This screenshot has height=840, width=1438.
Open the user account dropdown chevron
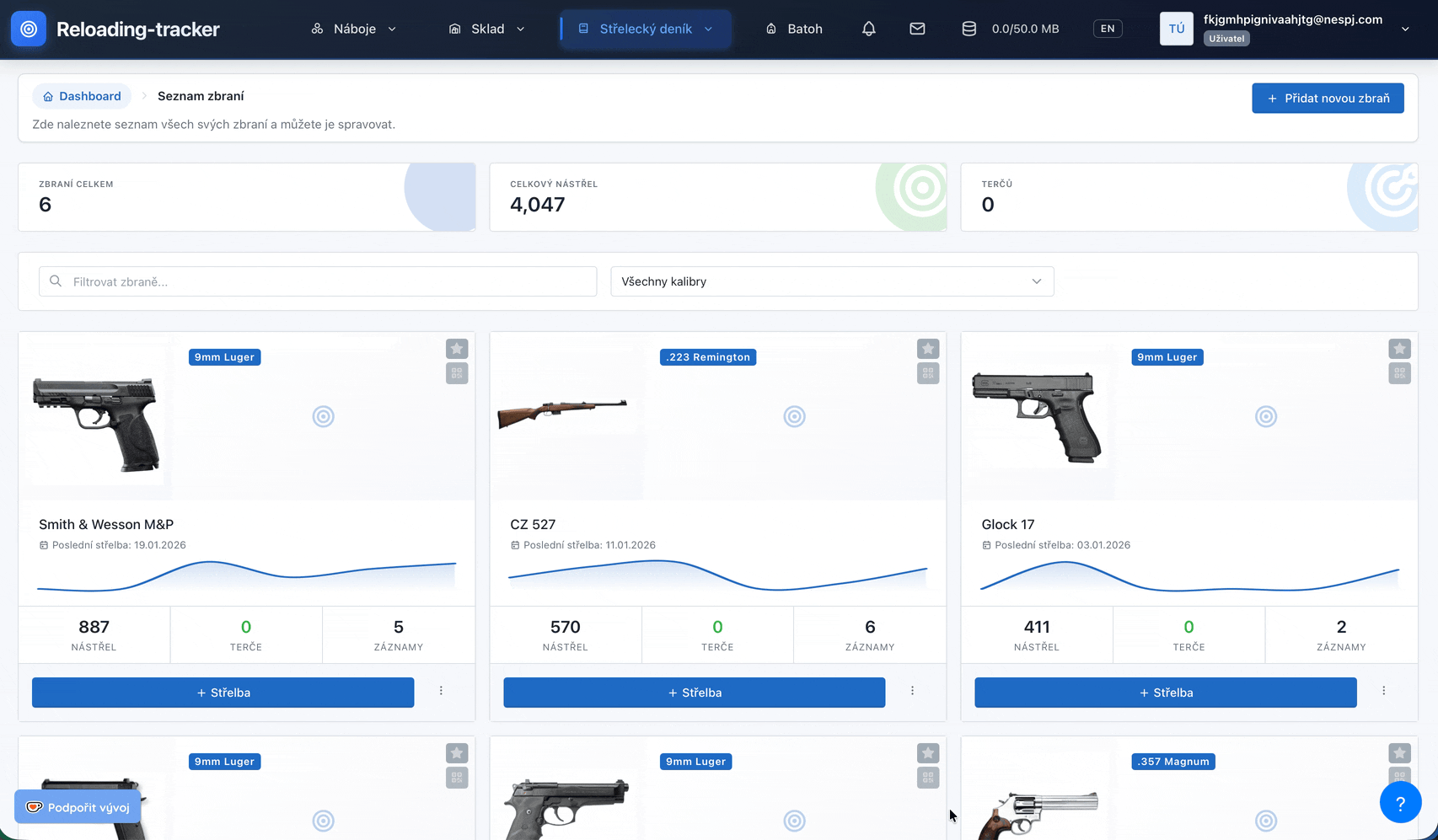(x=1405, y=29)
